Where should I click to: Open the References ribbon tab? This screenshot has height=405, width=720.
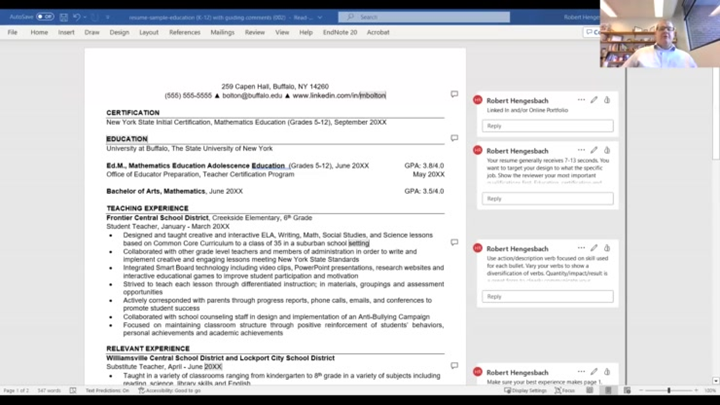(x=184, y=32)
